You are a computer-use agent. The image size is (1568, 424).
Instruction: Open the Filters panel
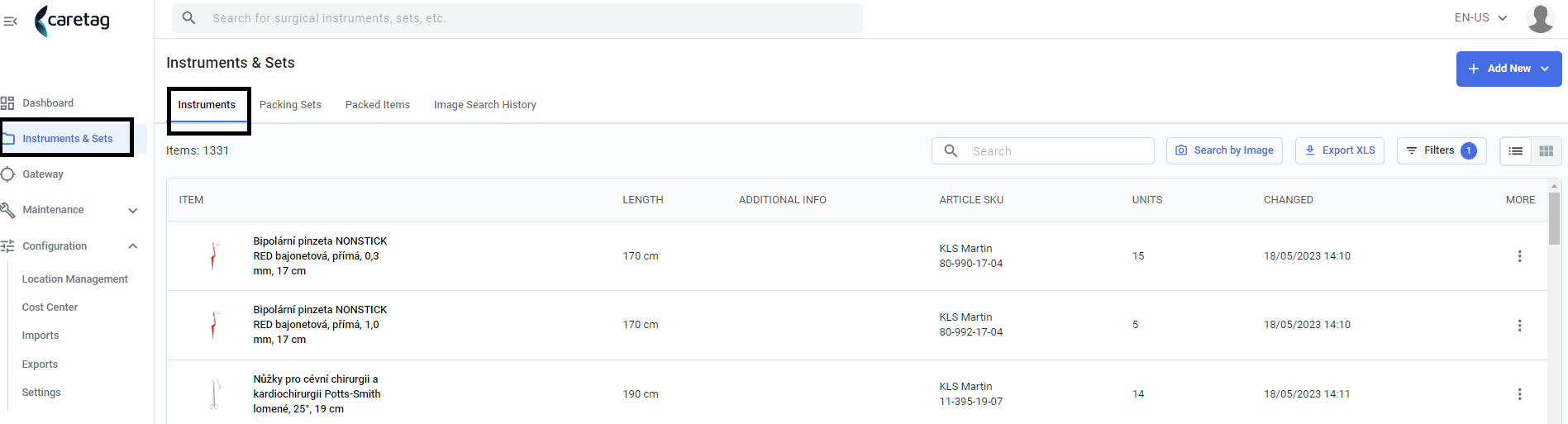(x=1442, y=150)
